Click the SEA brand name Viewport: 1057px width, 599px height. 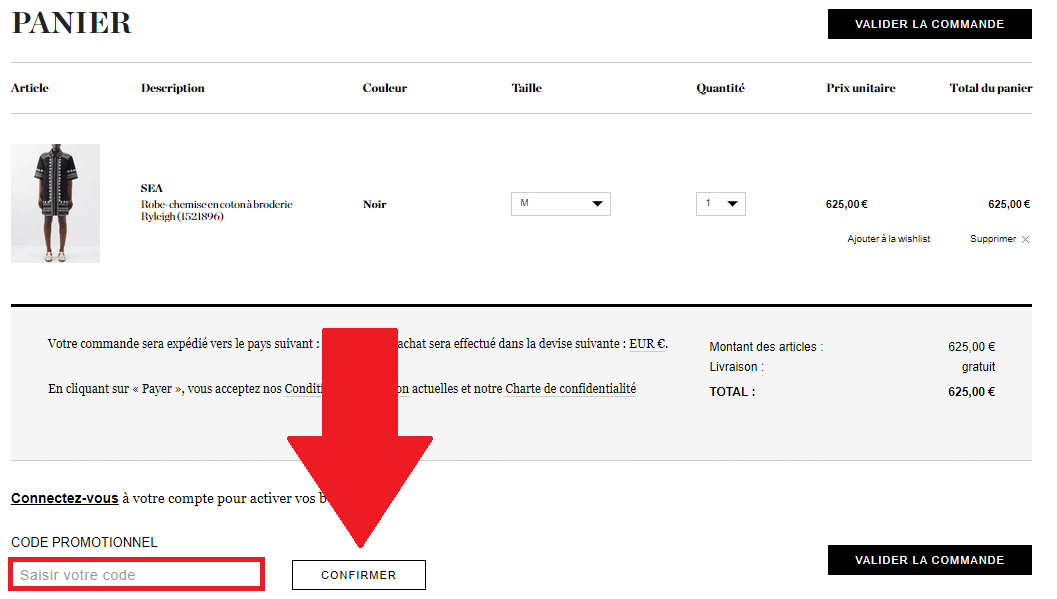click(152, 188)
